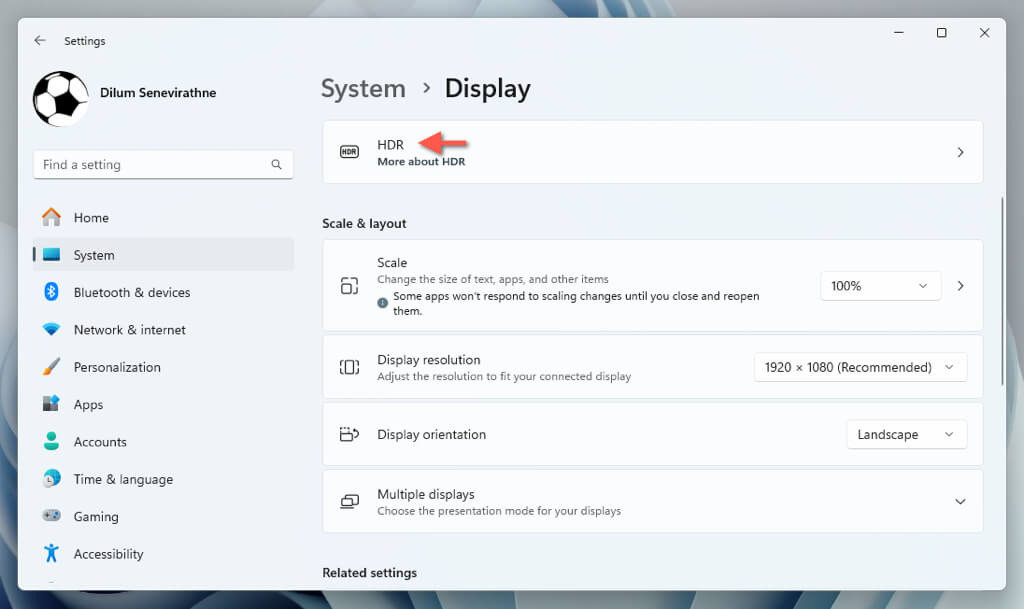Maximize the Settings window
Screen dimensions: 1024x609
942,33
